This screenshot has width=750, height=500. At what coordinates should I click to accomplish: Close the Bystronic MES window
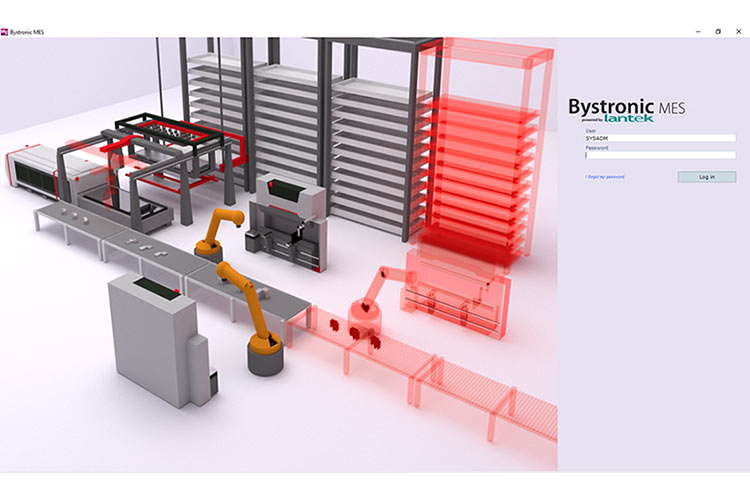click(739, 32)
